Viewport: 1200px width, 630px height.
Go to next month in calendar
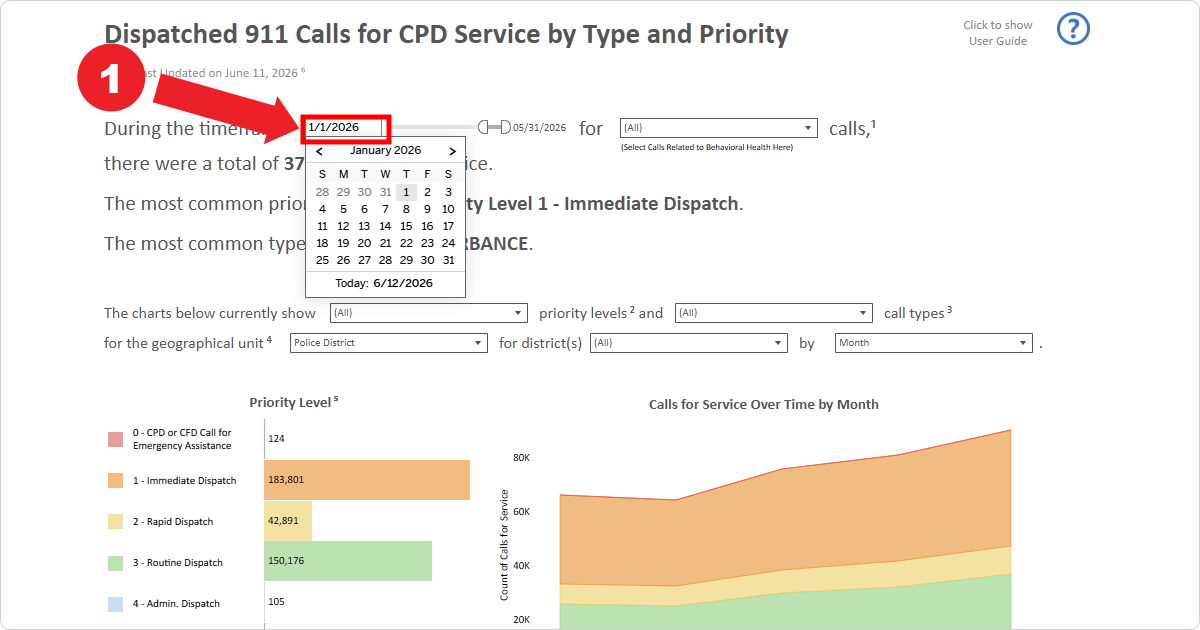click(452, 151)
